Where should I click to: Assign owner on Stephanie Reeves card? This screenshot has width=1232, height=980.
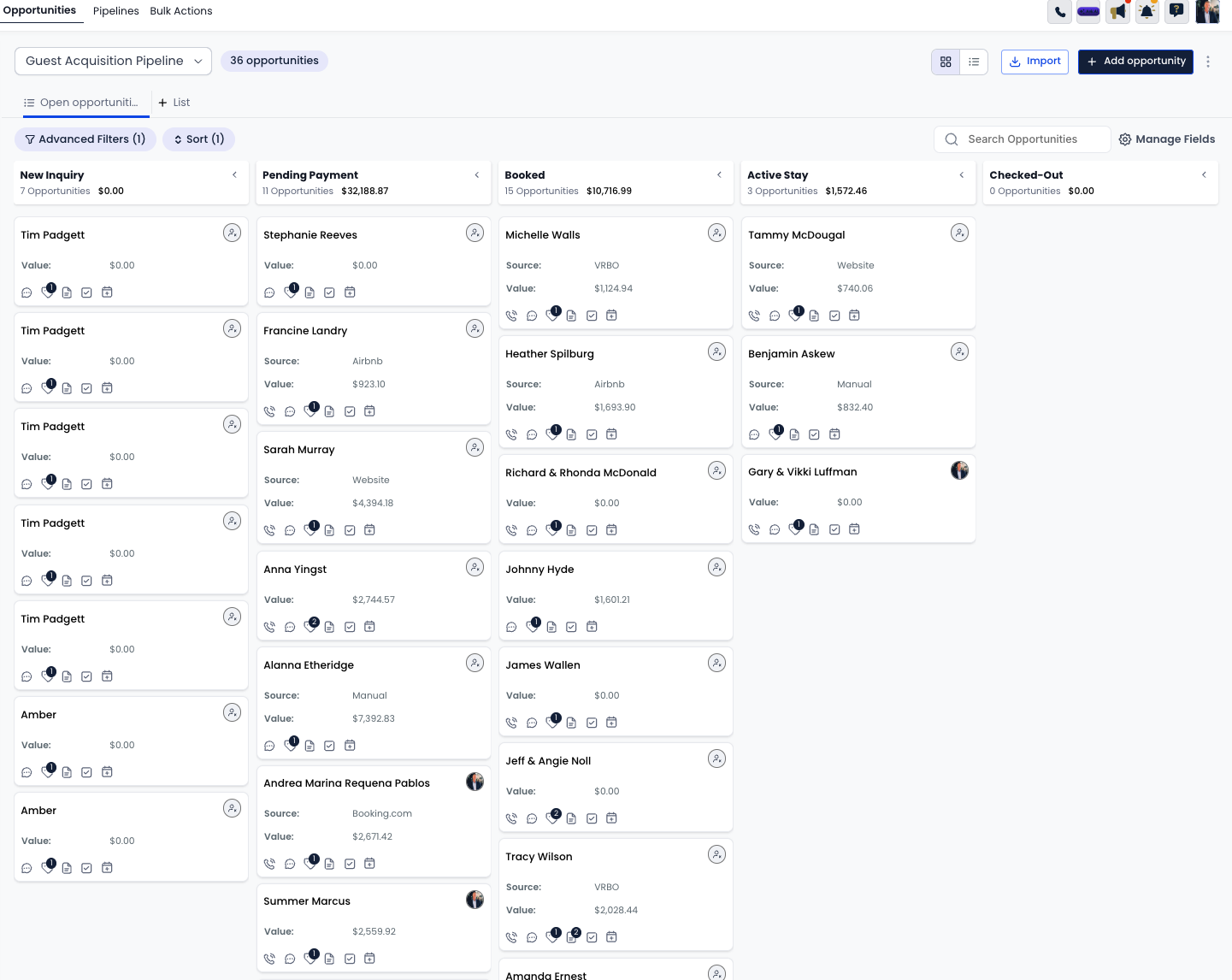tap(475, 233)
